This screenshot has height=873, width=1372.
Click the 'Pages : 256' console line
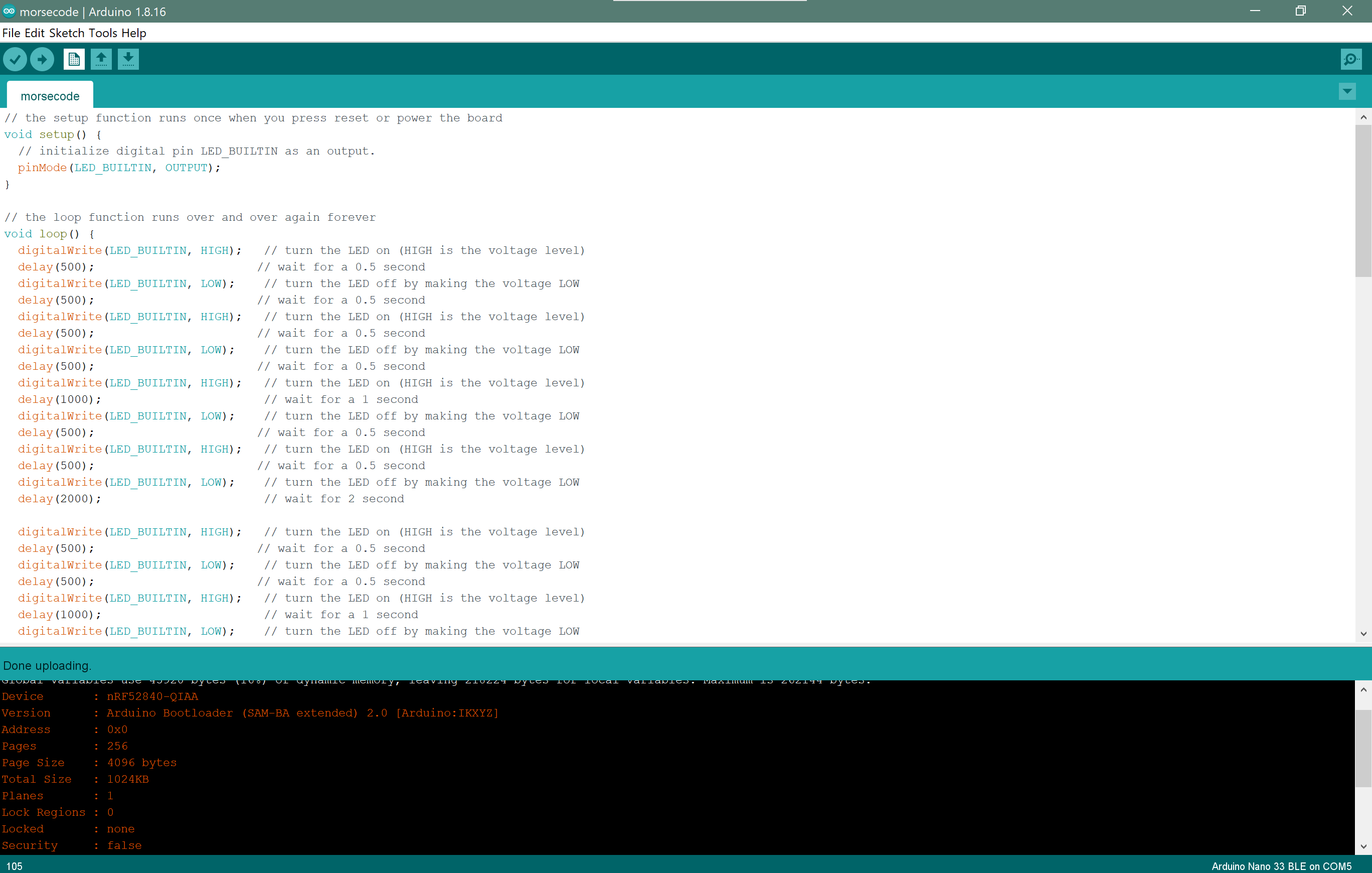[x=65, y=746]
